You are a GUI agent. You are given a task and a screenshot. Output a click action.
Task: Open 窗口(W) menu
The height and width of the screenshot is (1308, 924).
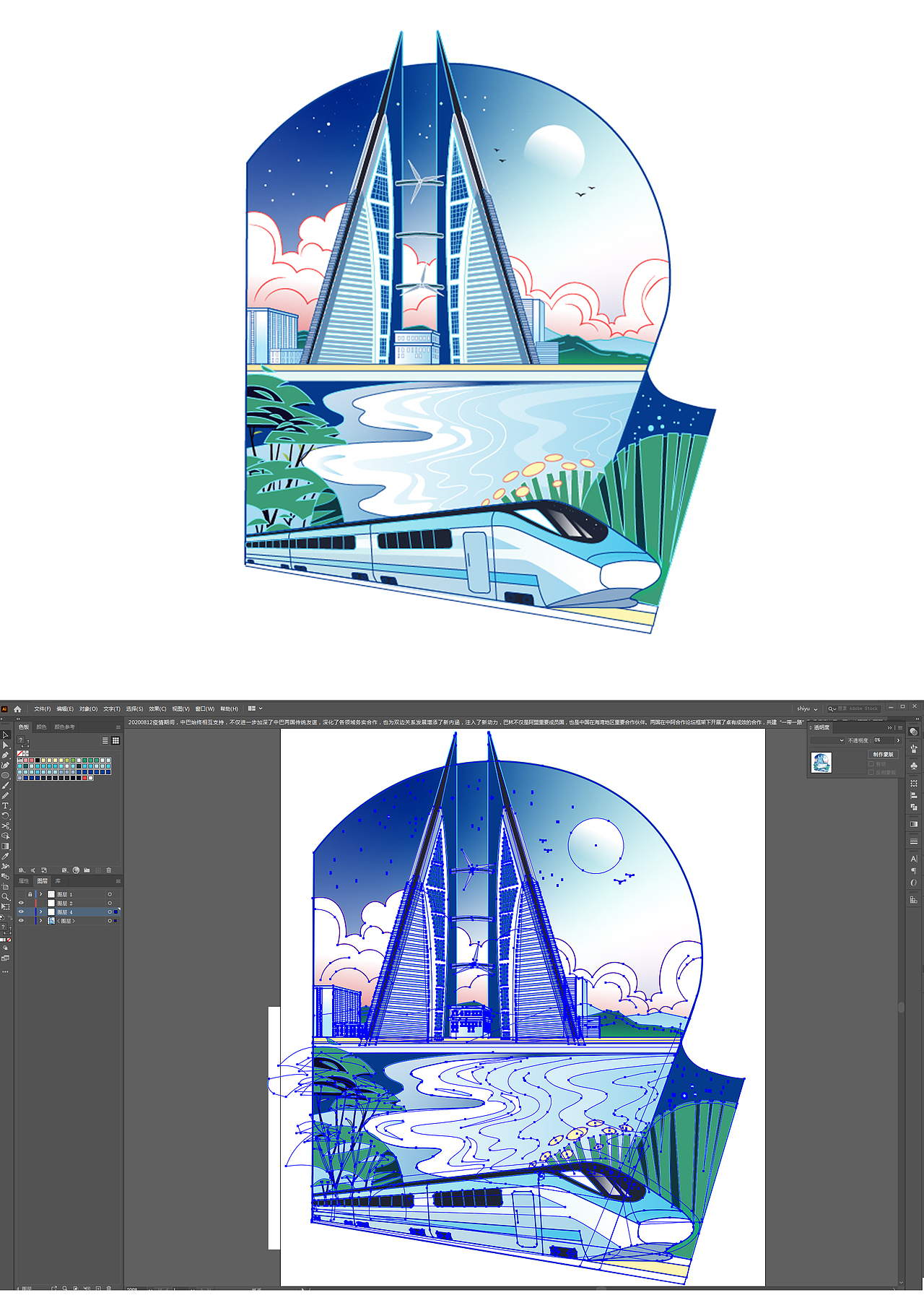pos(205,709)
